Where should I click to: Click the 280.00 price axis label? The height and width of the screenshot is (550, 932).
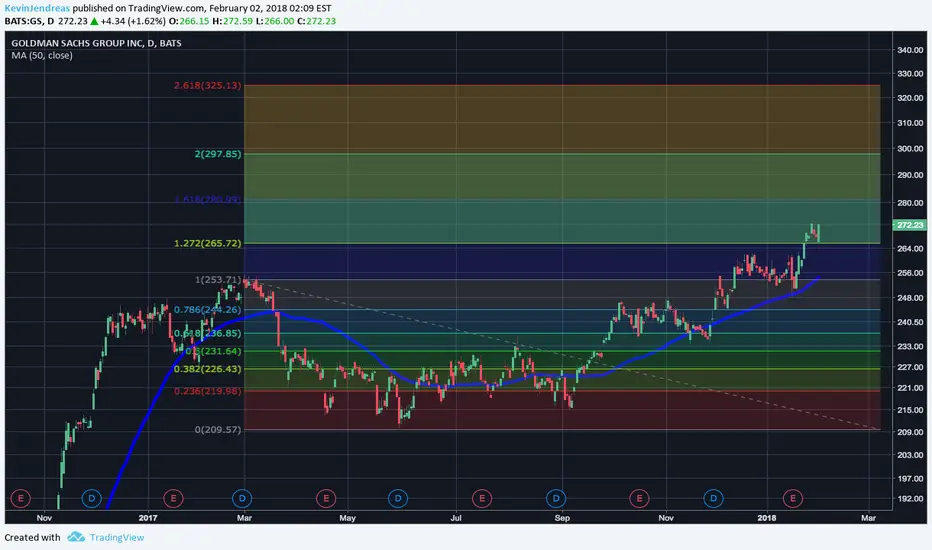[x=910, y=203]
